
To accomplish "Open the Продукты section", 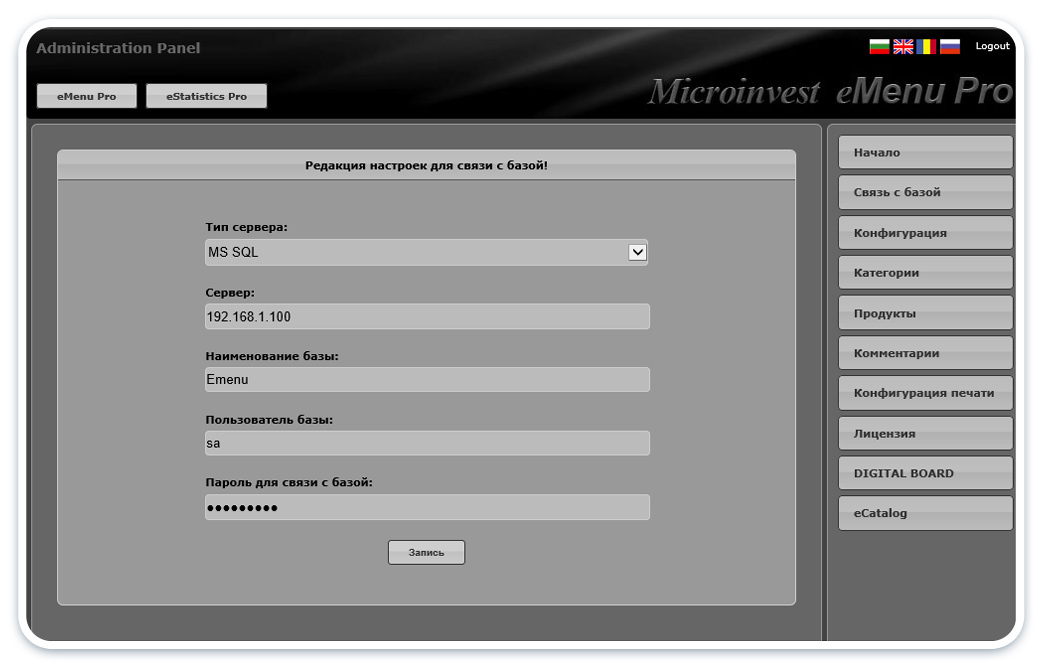I will point(925,313).
